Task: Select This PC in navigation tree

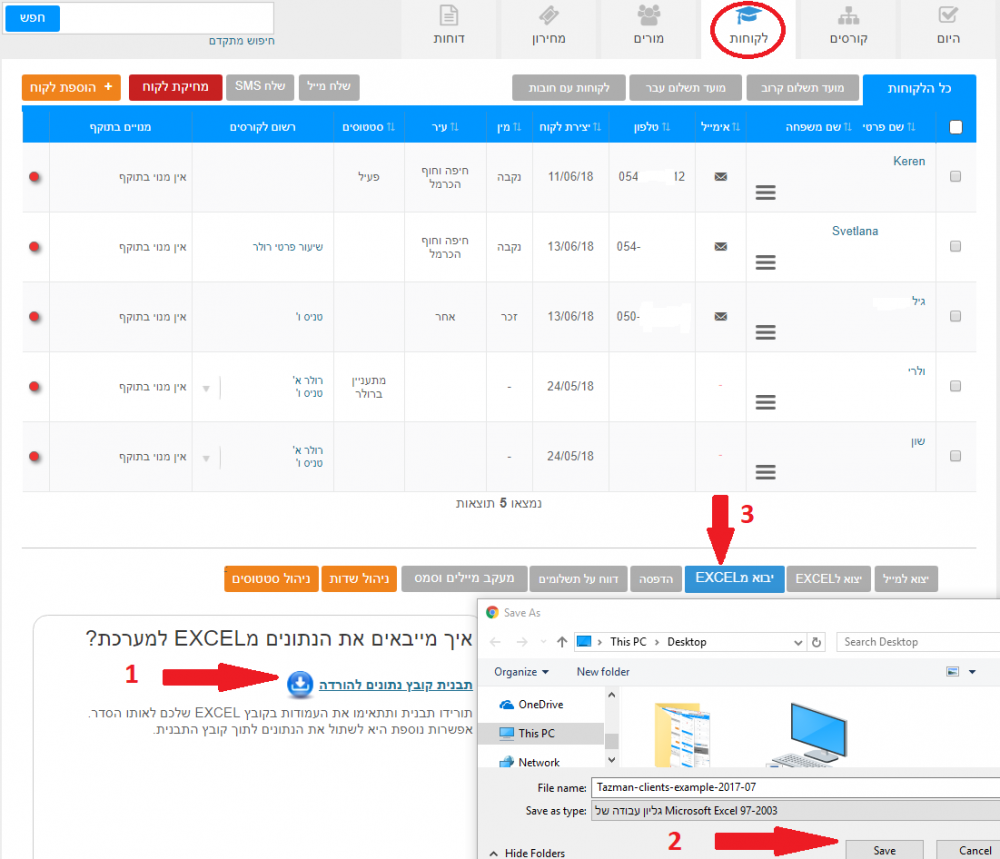Action: (537, 733)
